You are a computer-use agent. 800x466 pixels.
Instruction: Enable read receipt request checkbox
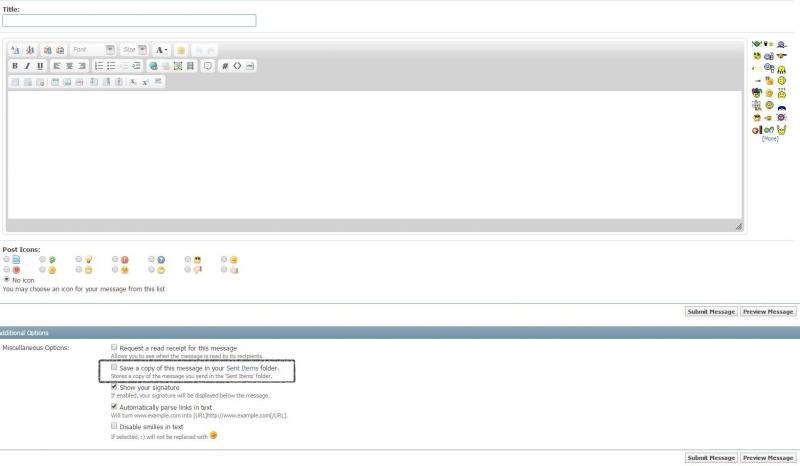click(115, 347)
